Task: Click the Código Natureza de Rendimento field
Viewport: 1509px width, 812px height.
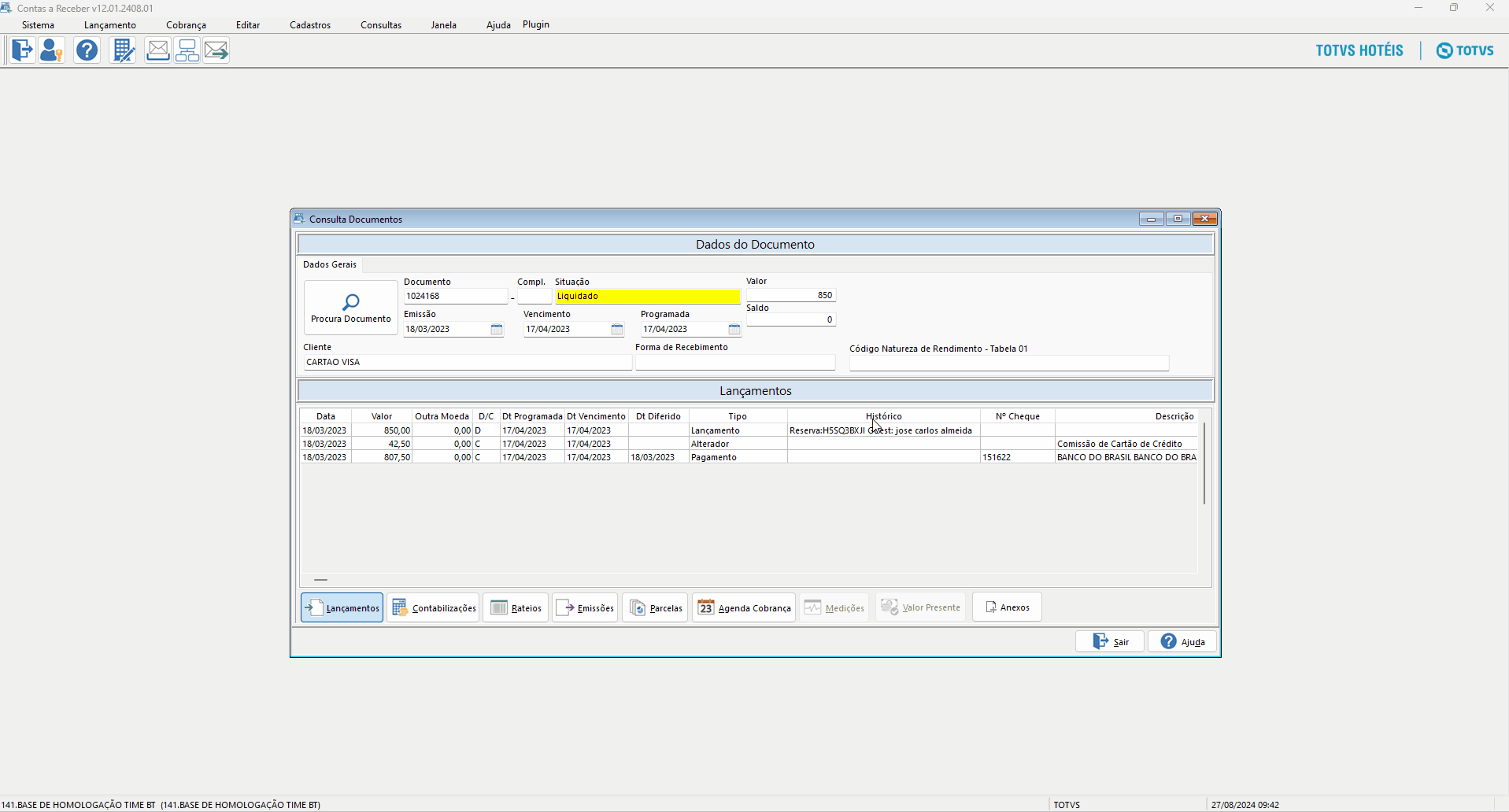Action: tap(1009, 363)
